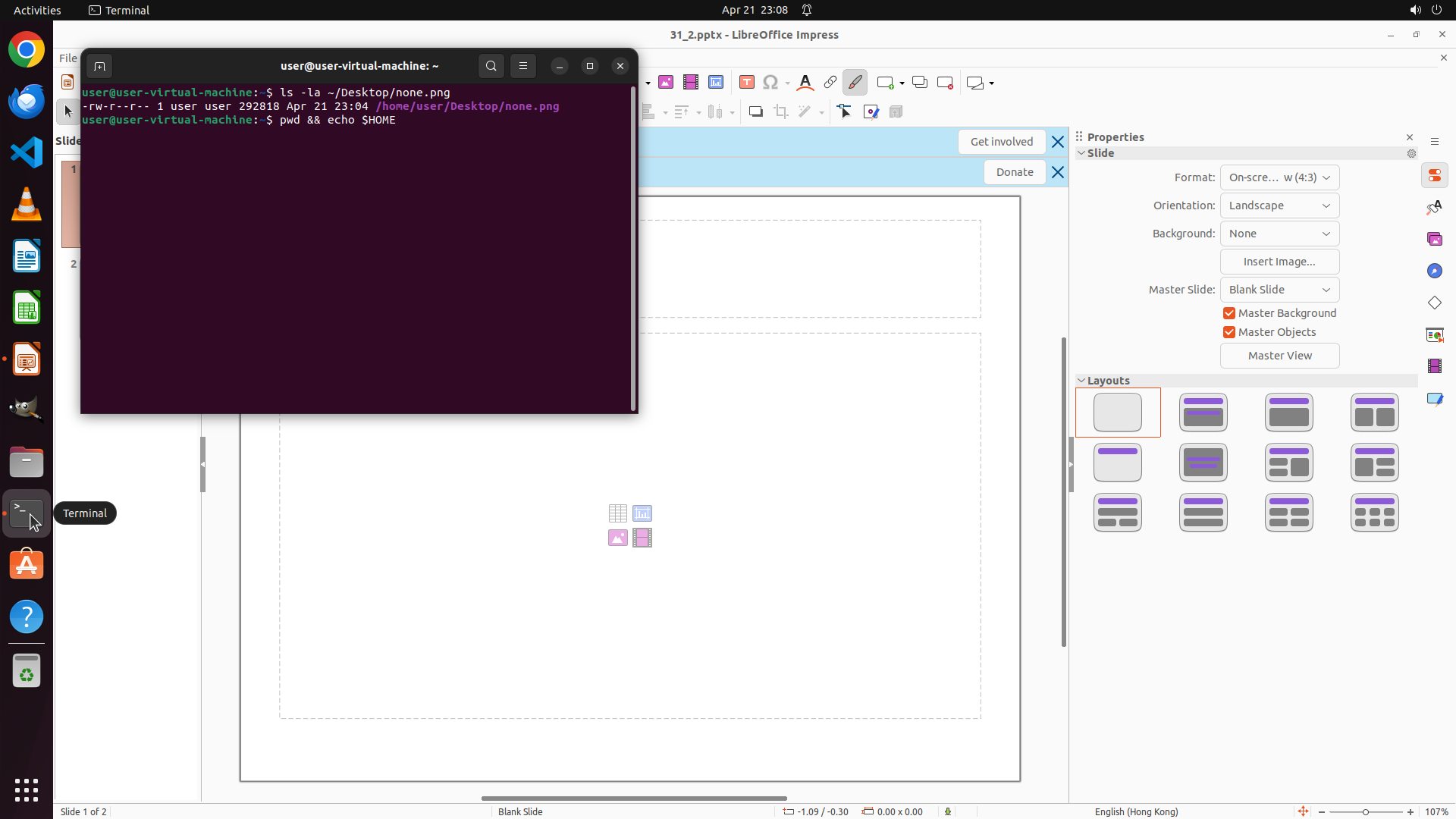Uncheck the Master Objects checkbox
The height and width of the screenshot is (819, 1456).
(1229, 332)
